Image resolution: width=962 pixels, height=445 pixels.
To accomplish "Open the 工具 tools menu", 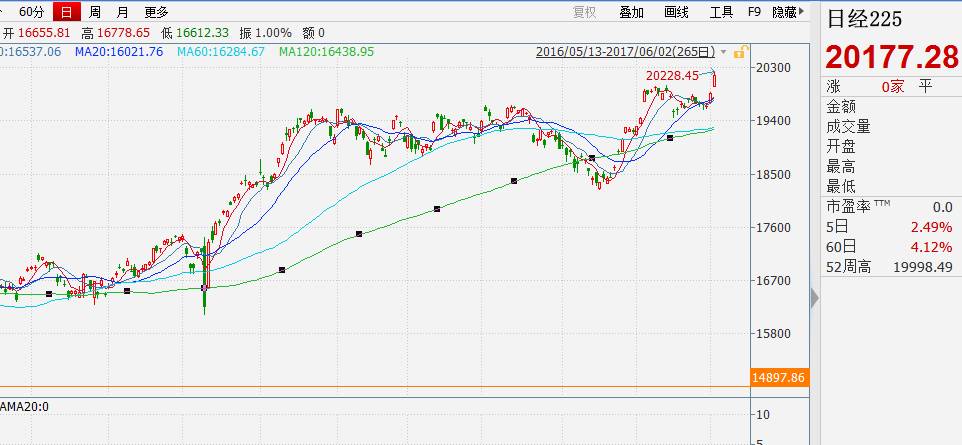I will (722, 12).
